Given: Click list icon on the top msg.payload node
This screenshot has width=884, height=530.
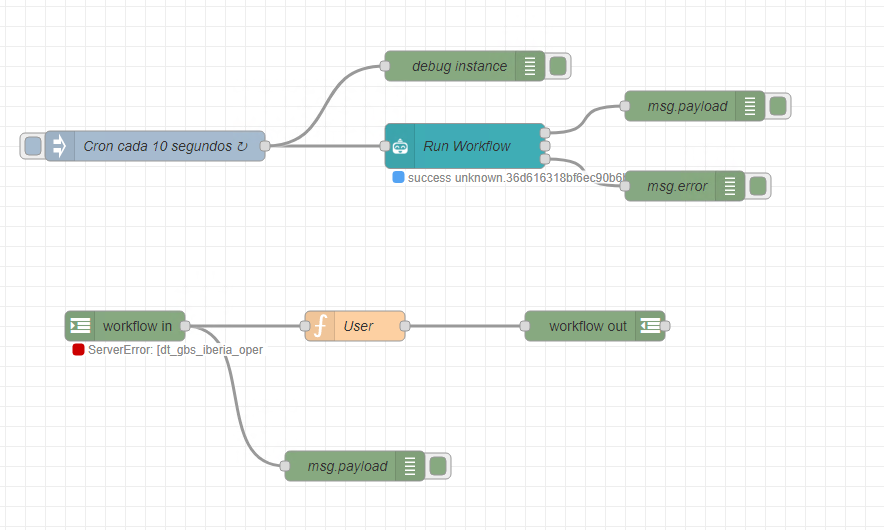Looking at the screenshot, I should point(750,106).
